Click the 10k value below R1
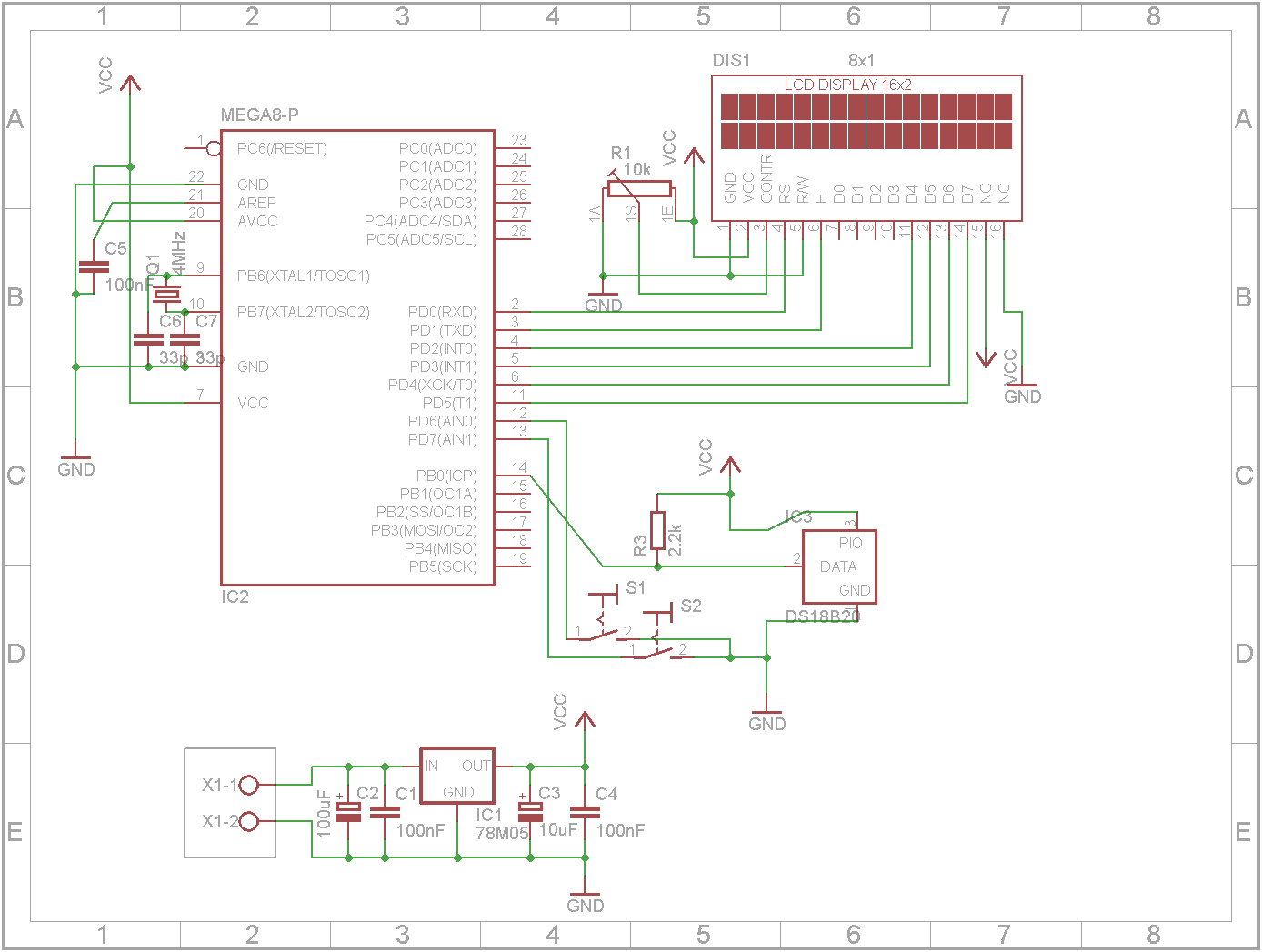The height and width of the screenshot is (952, 1262). pyautogui.click(x=636, y=169)
